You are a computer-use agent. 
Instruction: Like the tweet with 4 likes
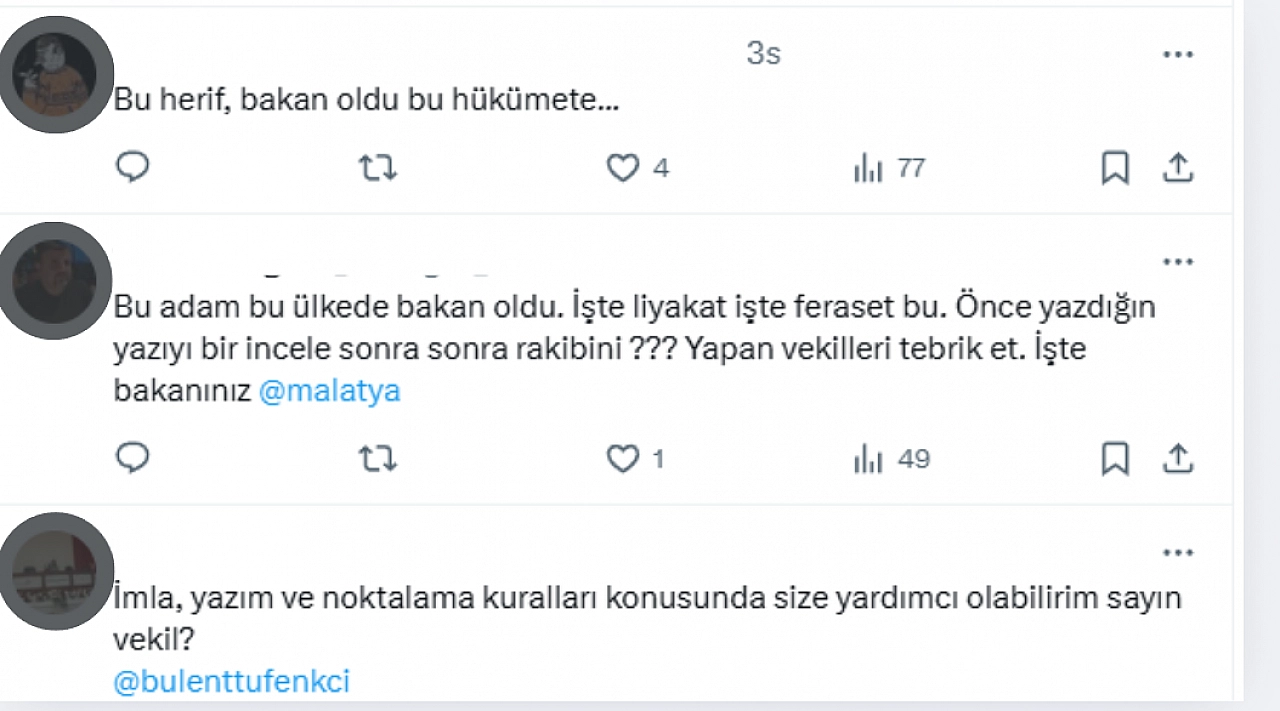point(622,168)
